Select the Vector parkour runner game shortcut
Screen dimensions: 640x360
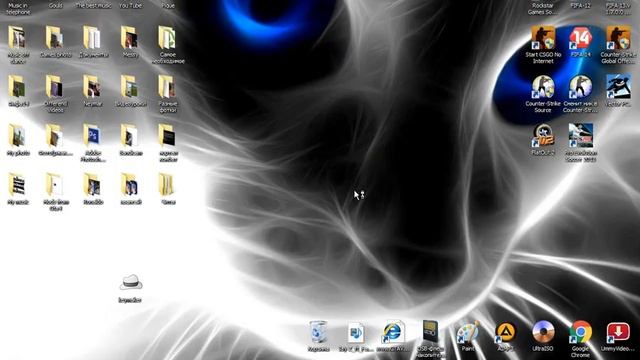[x=618, y=91]
